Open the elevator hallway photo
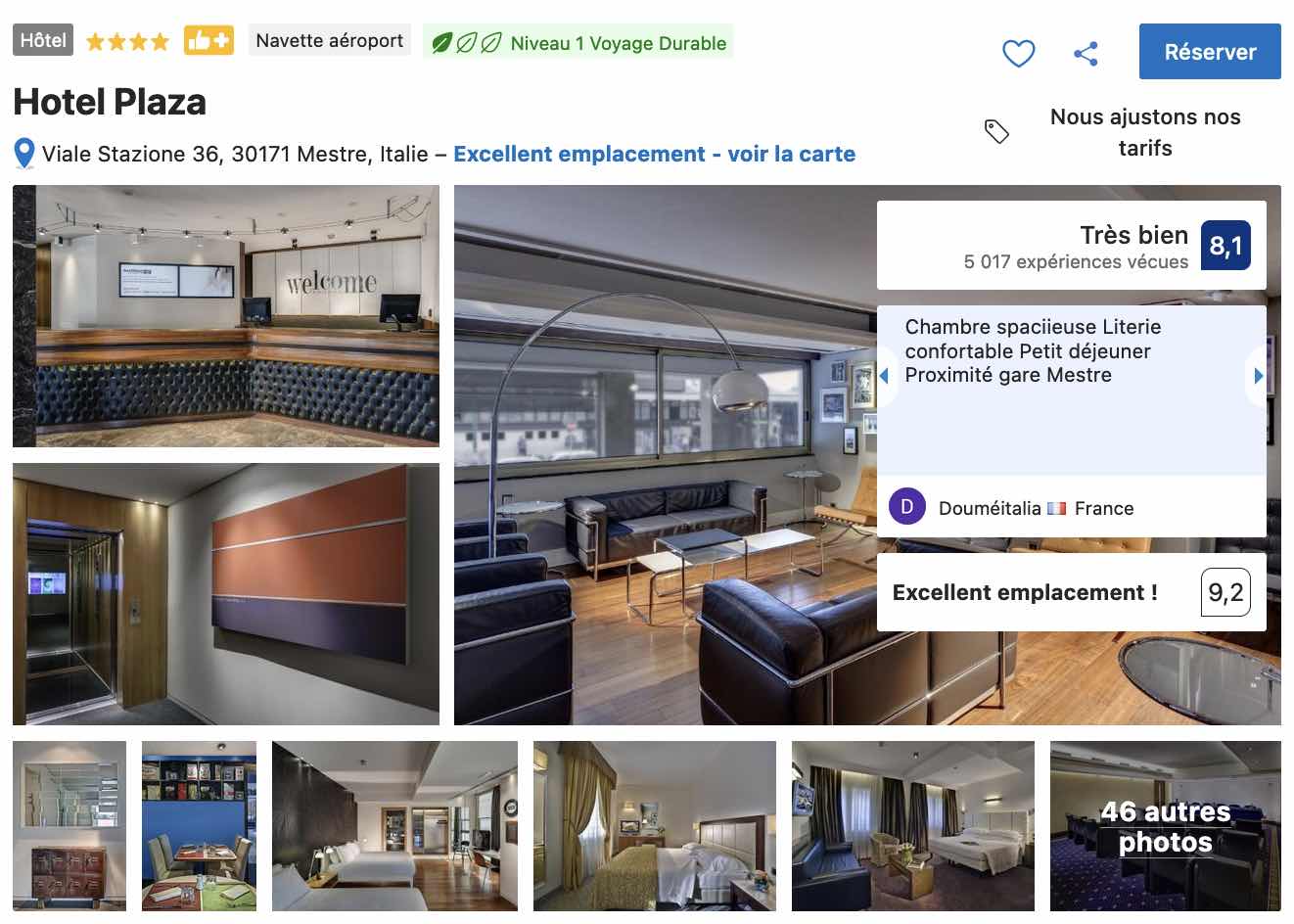This screenshot has width=1294, height=924. pyautogui.click(x=226, y=594)
